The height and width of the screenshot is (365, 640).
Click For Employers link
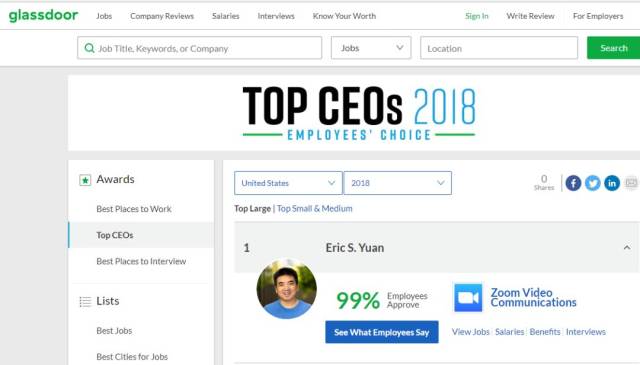pos(598,16)
